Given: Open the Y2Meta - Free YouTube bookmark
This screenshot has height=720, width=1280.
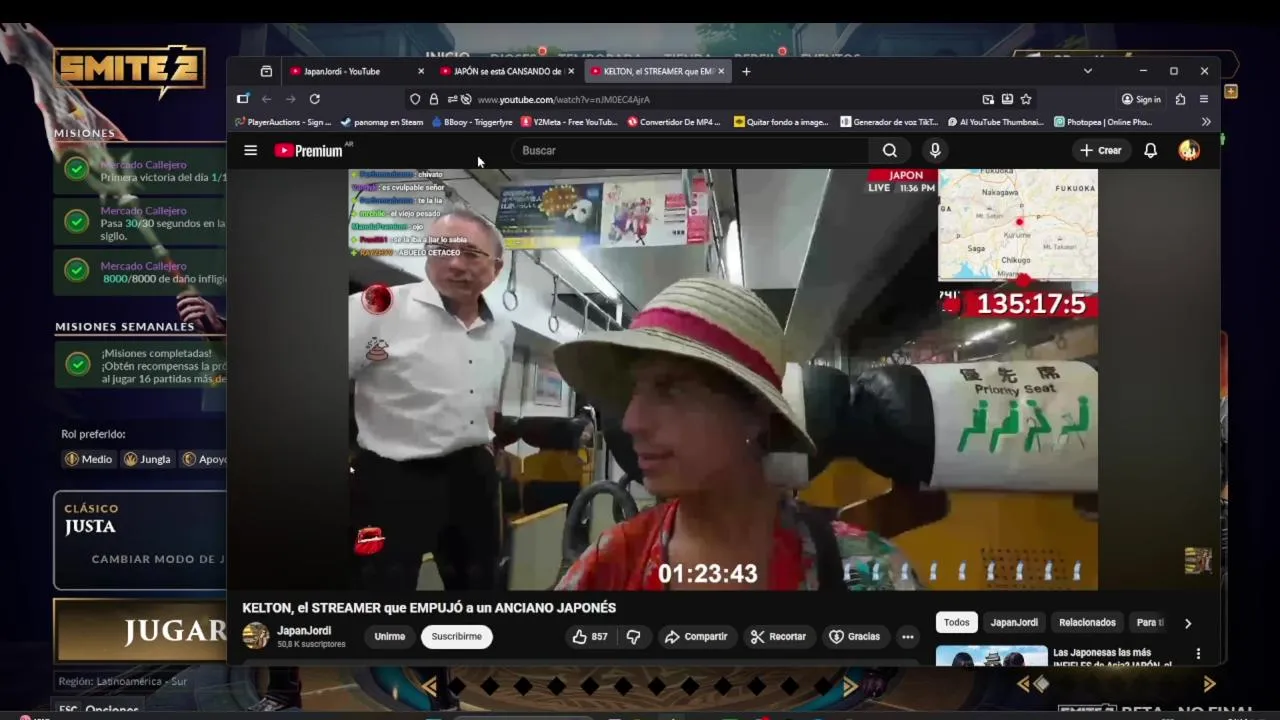Looking at the screenshot, I should tap(569, 122).
